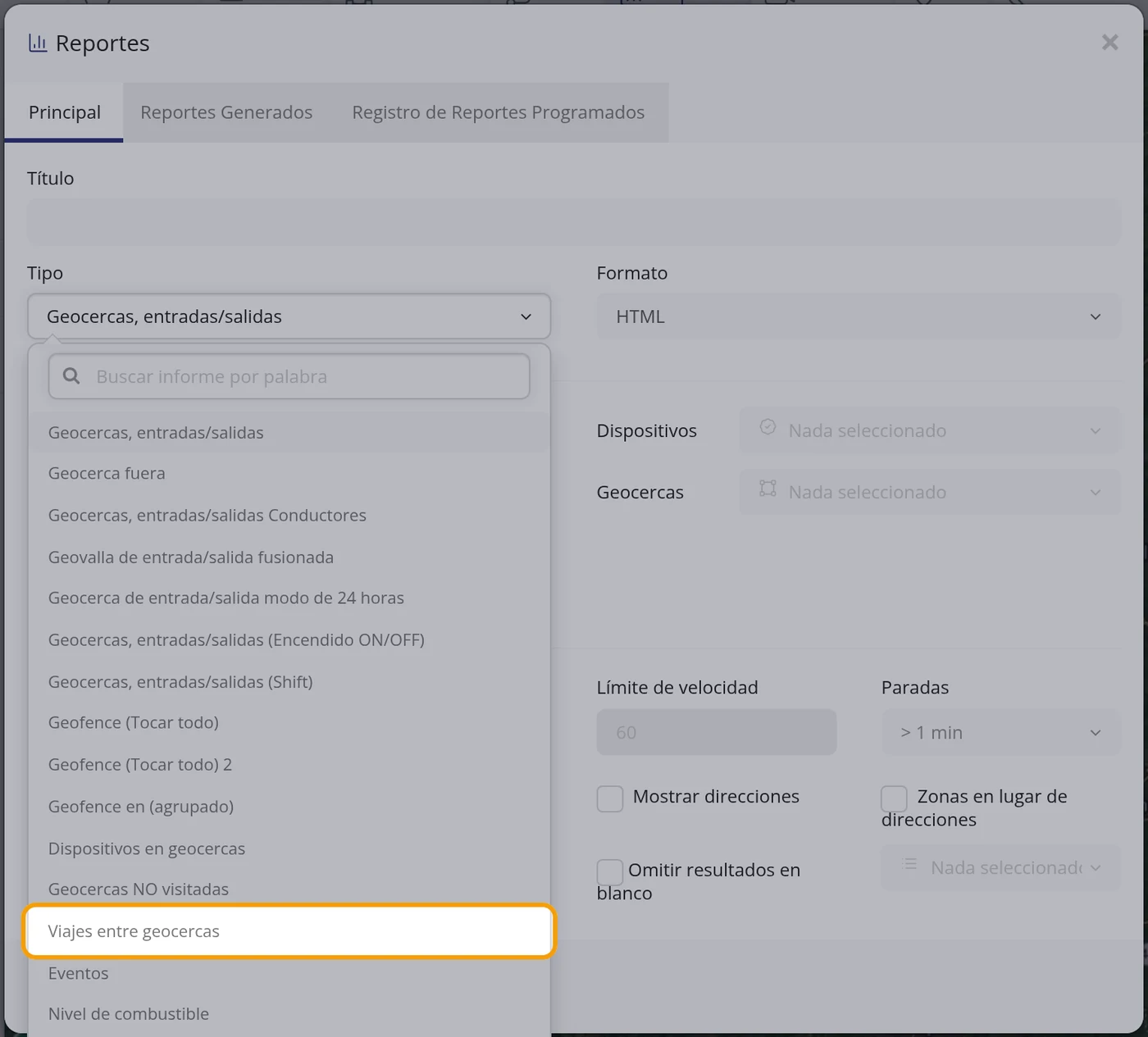Image resolution: width=1148 pixels, height=1037 pixels.
Task: Pick Geovalla de entrada/salida fusionada
Action: (289, 557)
